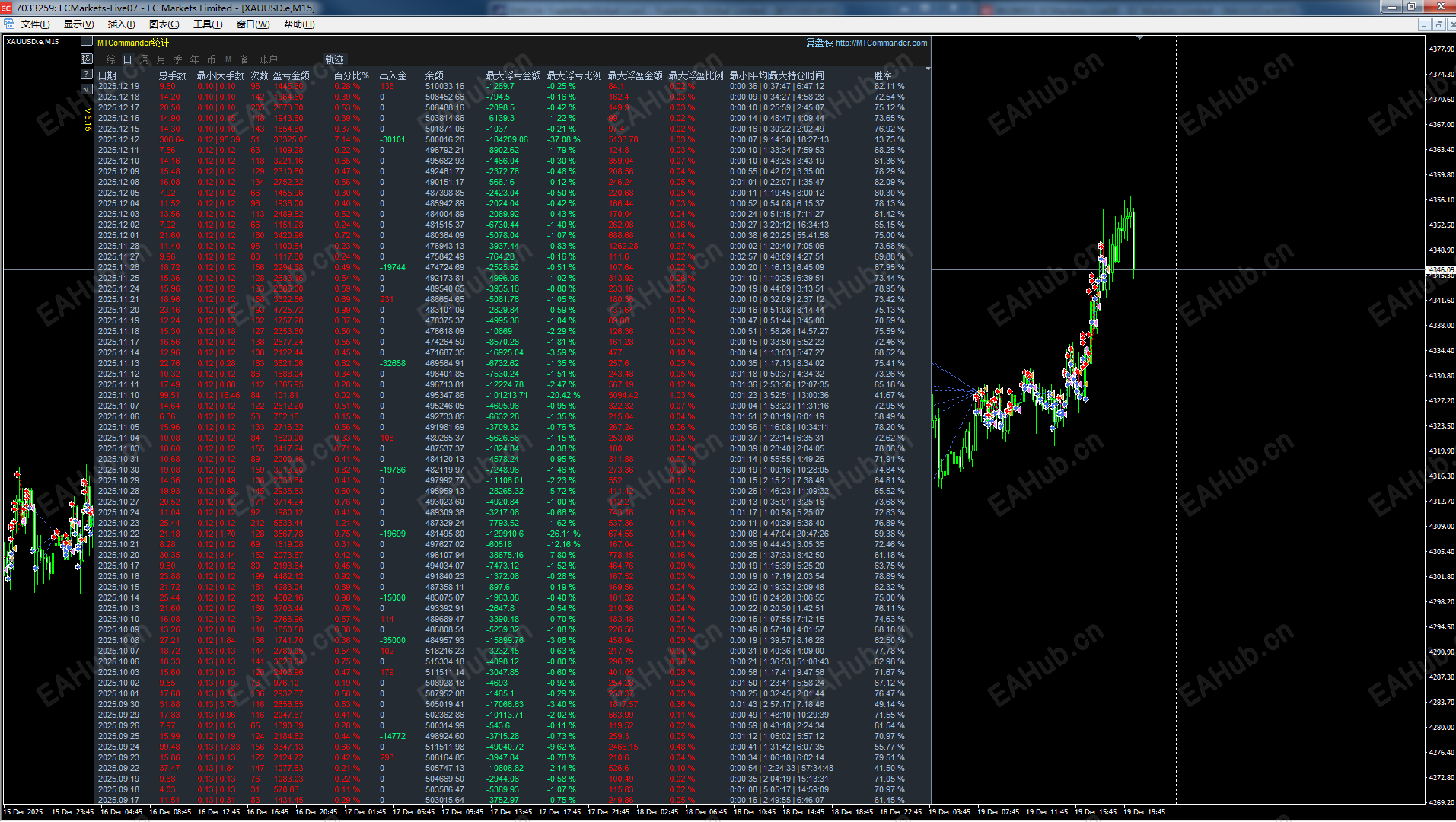Open the dropdown arrow at the statistics panel corner
The width and height of the screenshot is (1456, 822).
pyautogui.click(x=928, y=68)
